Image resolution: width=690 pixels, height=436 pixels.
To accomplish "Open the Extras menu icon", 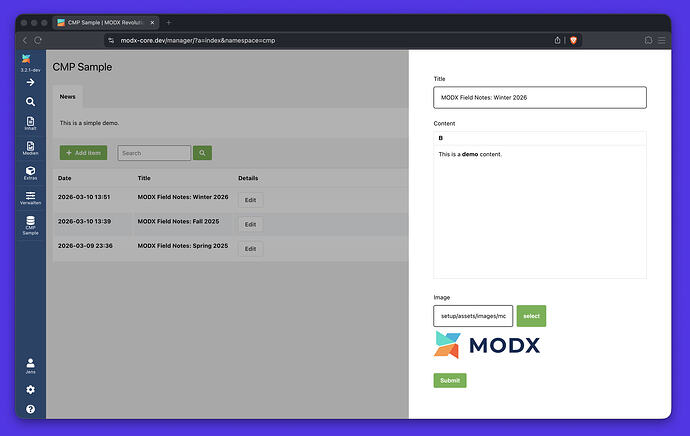I will 30,173.
